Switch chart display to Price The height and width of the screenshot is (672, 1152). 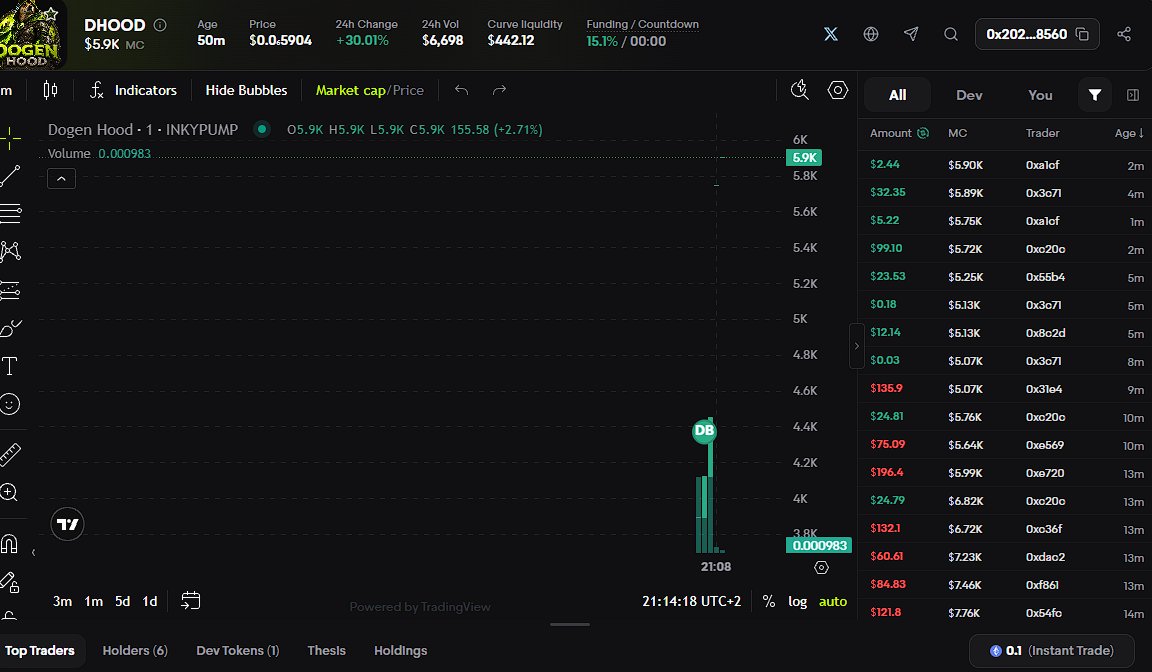click(x=408, y=90)
